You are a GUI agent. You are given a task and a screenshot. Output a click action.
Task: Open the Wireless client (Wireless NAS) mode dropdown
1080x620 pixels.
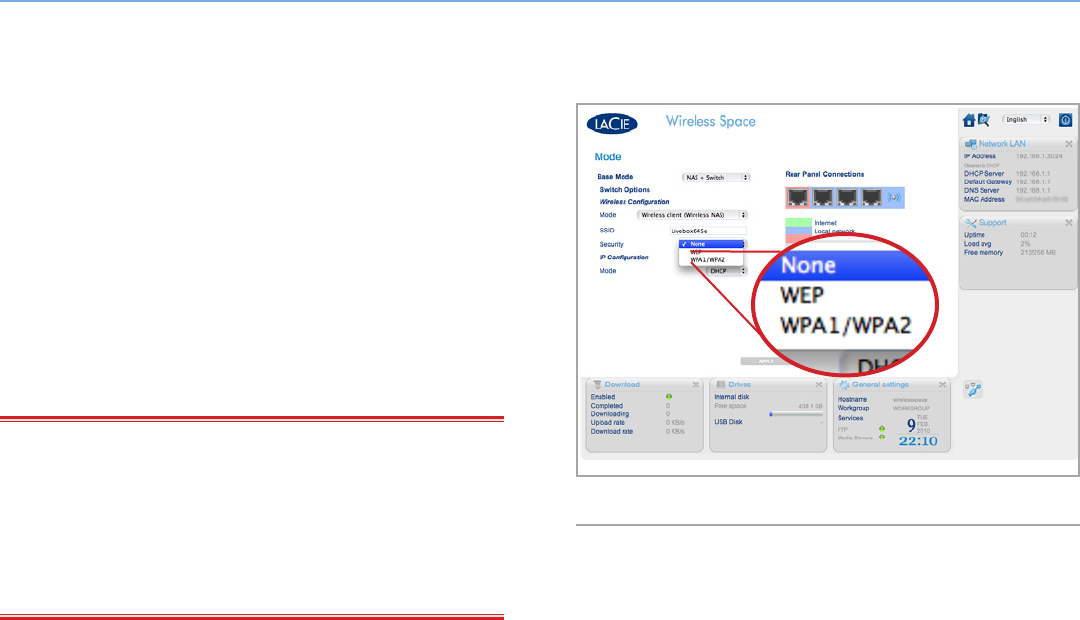click(692, 215)
